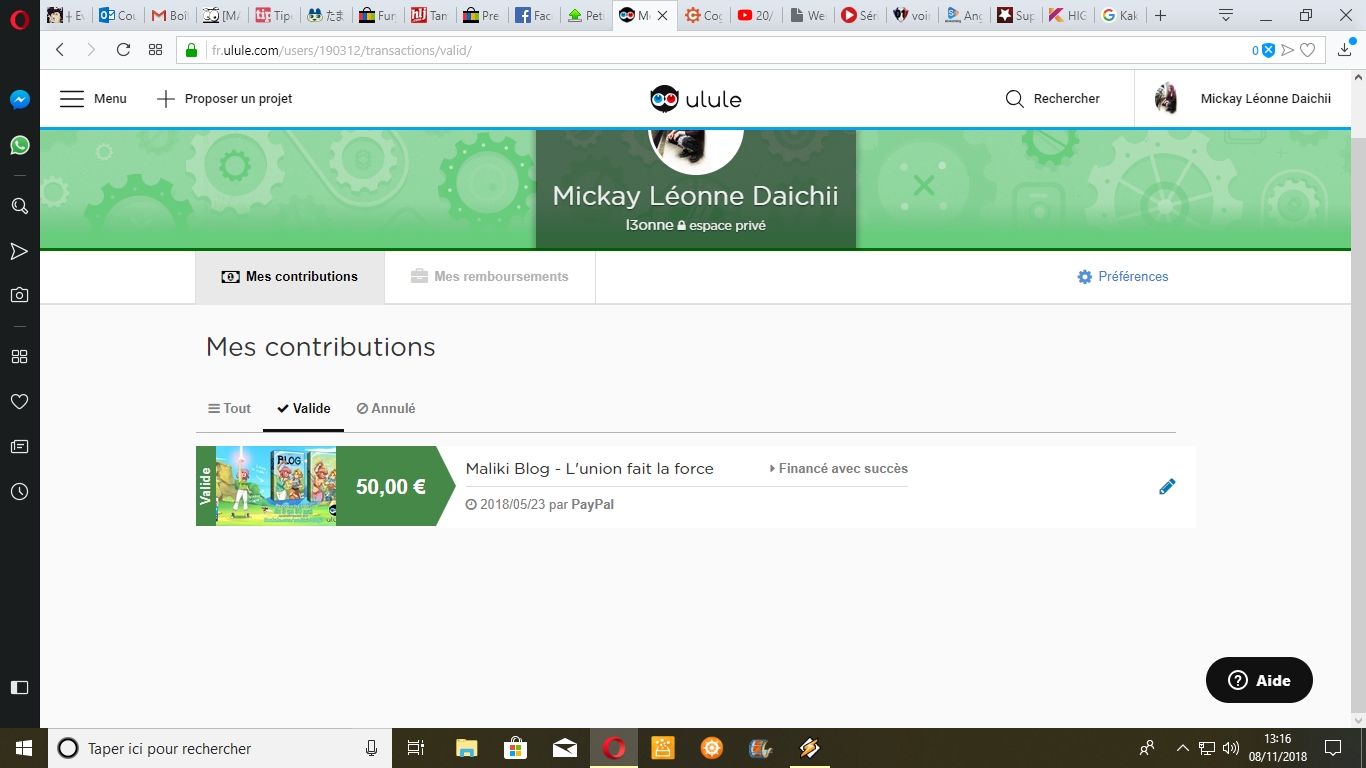Screen dimensions: 1366x768
Task: Open Maliki Blog - L'union fait la force
Action: [589, 469]
